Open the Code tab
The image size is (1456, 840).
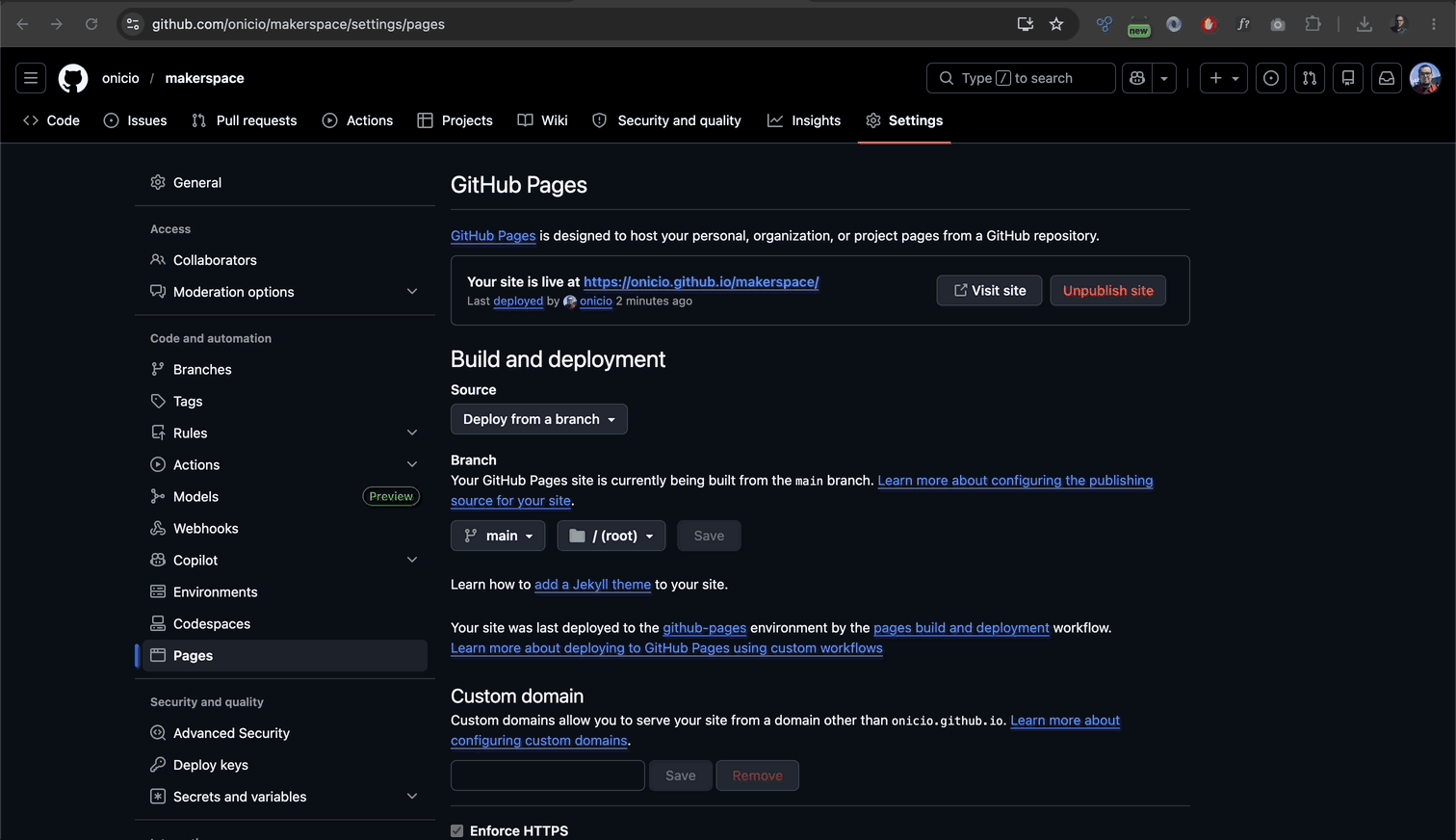click(51, 120)
